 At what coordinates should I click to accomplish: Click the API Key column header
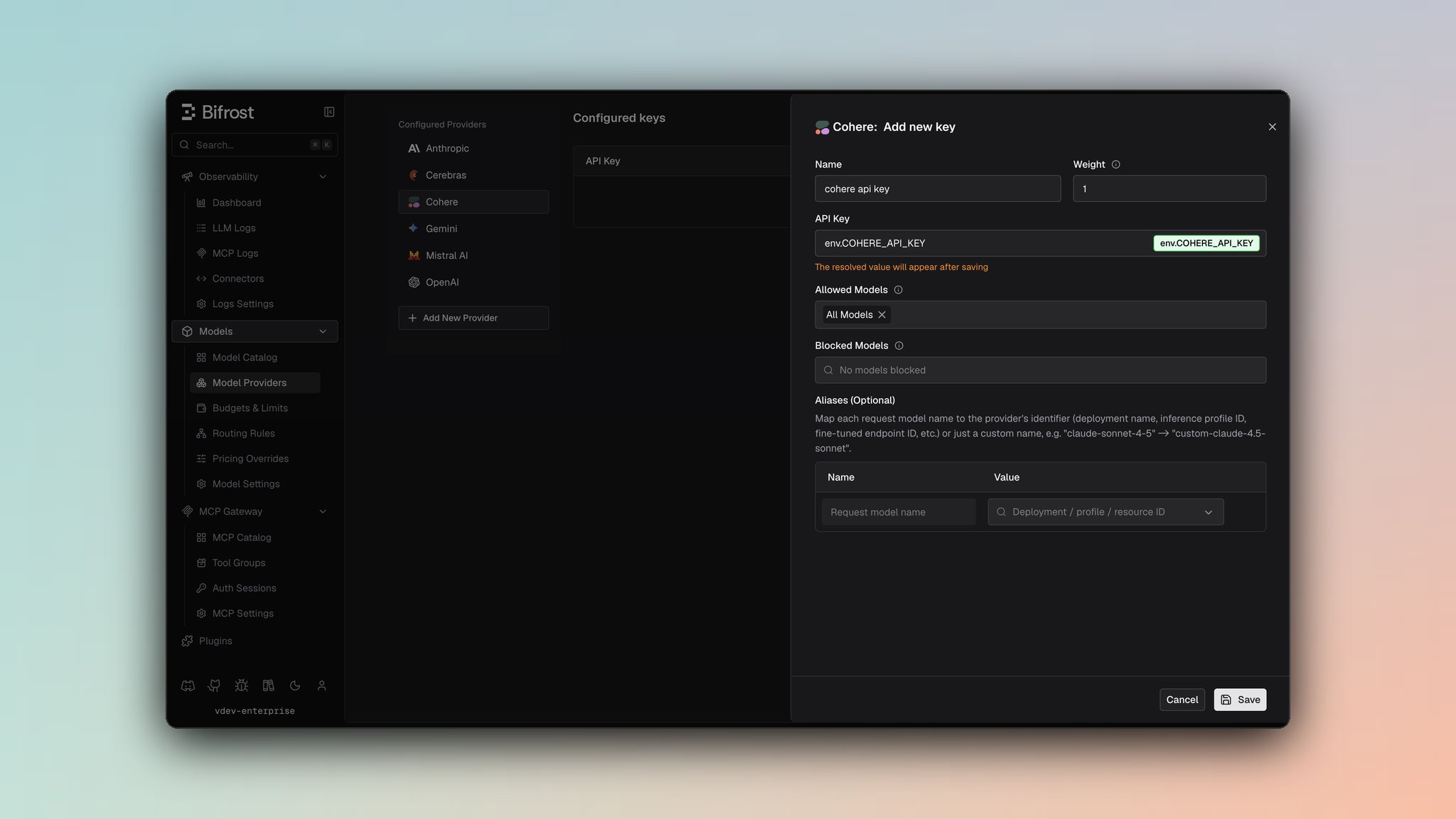pos(603,161)
